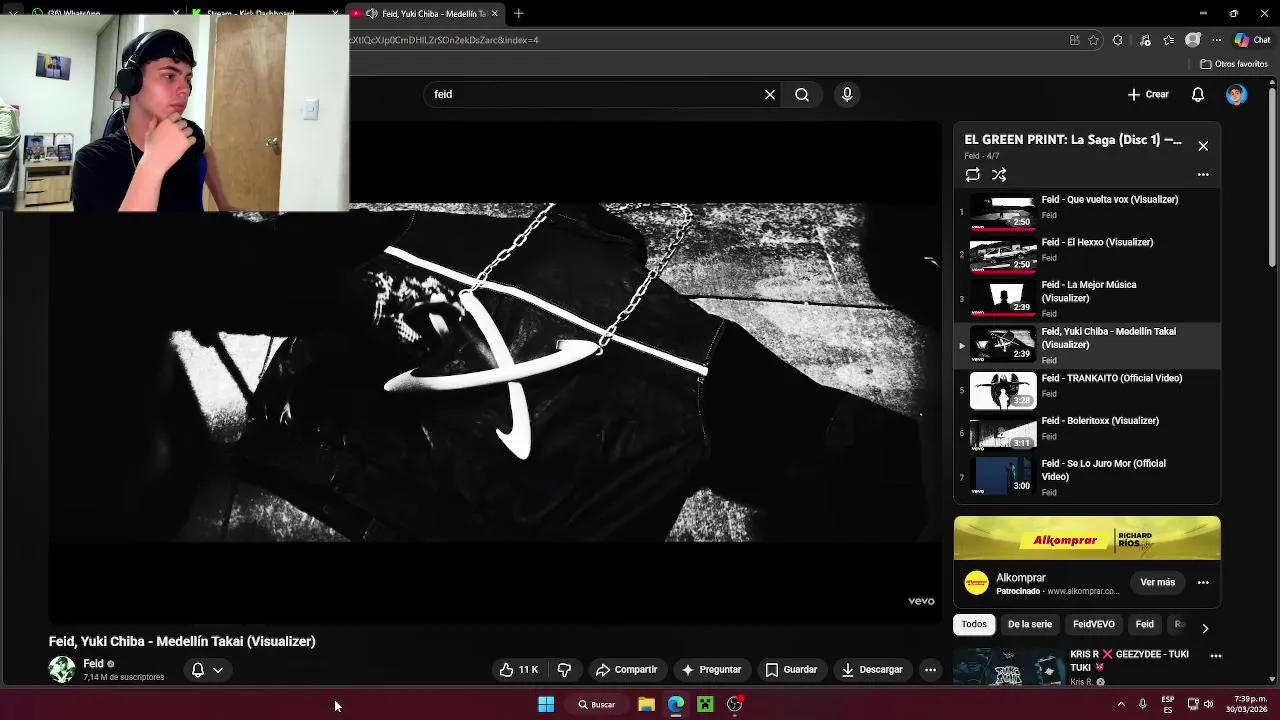The image size is (1280, 720).
Task: Show more filter chips with right arrow
Action: point(1205,627)
